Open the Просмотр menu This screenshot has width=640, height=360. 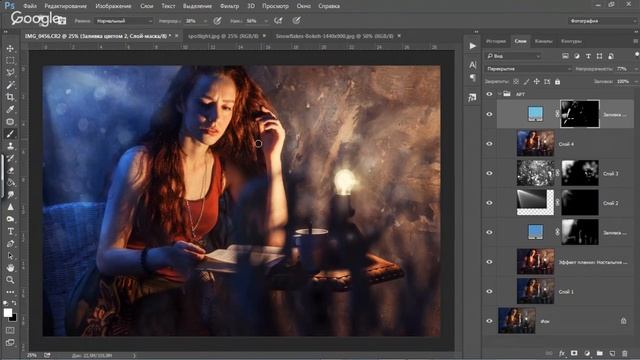click(275, 6)
